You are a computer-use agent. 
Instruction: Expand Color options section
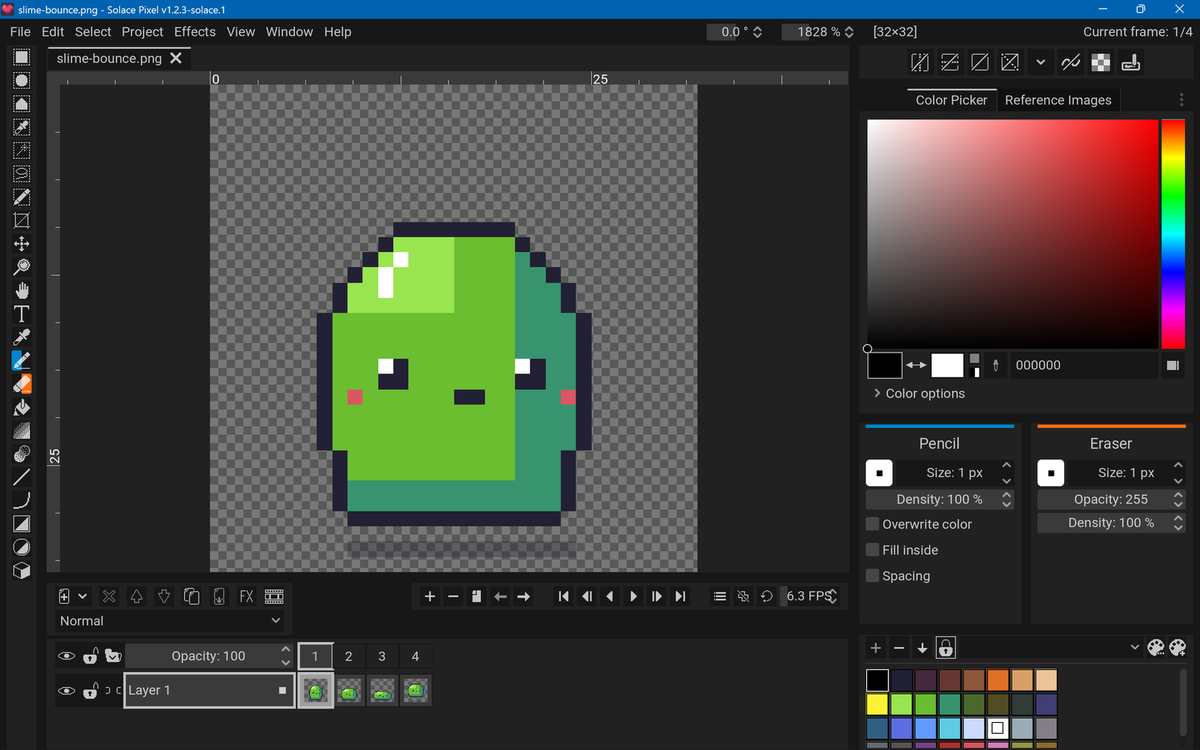pos(919,393)
